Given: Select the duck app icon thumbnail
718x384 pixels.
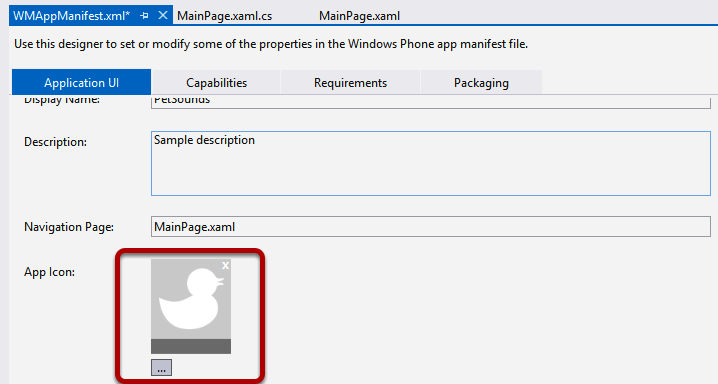Looking at the screenshot, I should pos(191,299).
